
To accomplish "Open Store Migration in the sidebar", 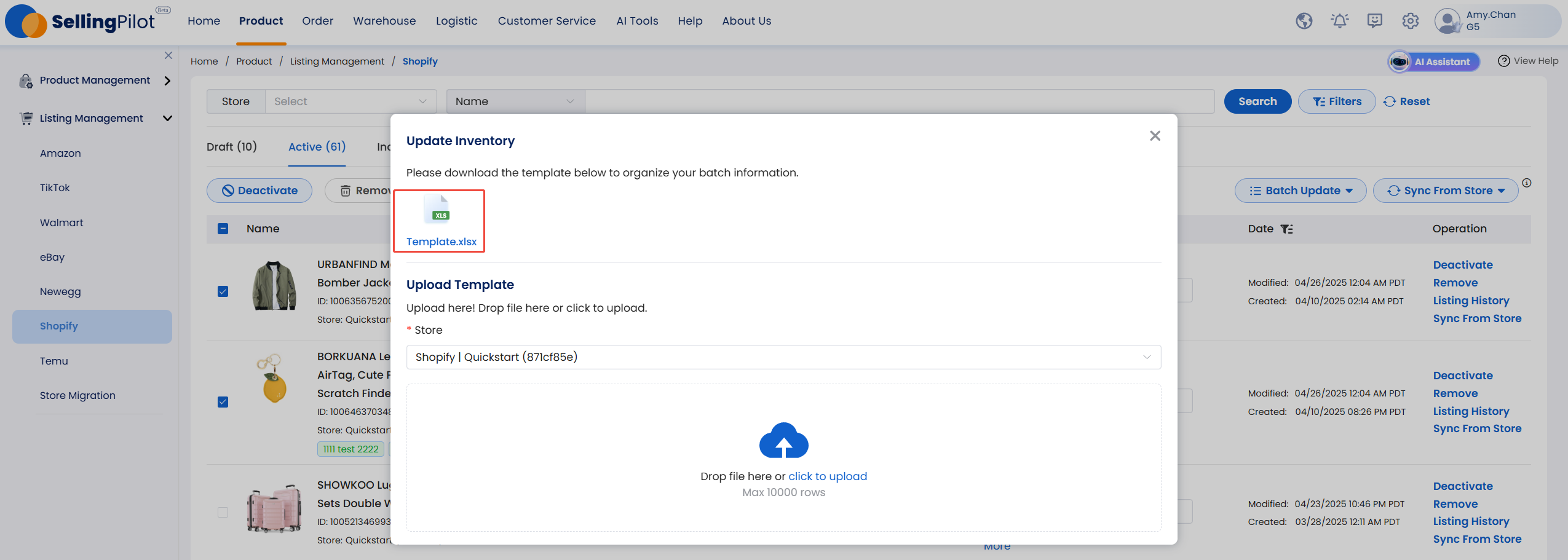I will point(77,395).
